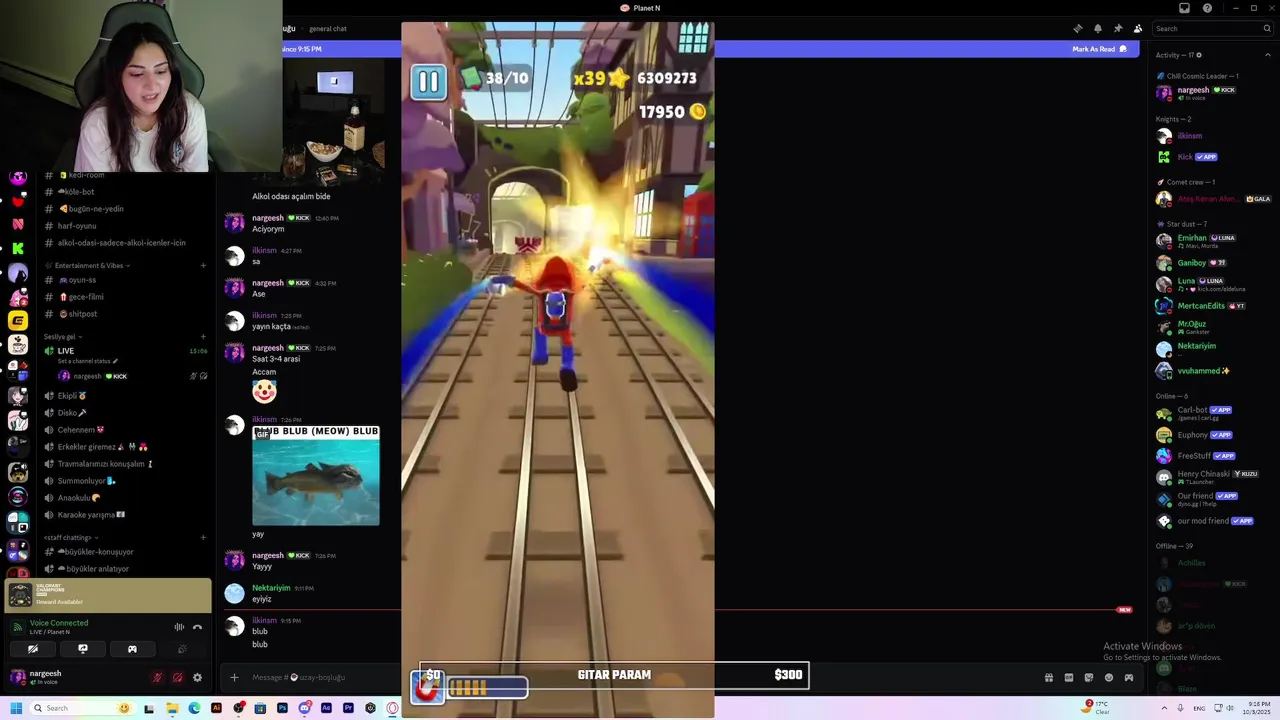The width and height of the screenshot is (1280, 720).
Task: Toggle member list icon in header
Action: coord(1138,28)
